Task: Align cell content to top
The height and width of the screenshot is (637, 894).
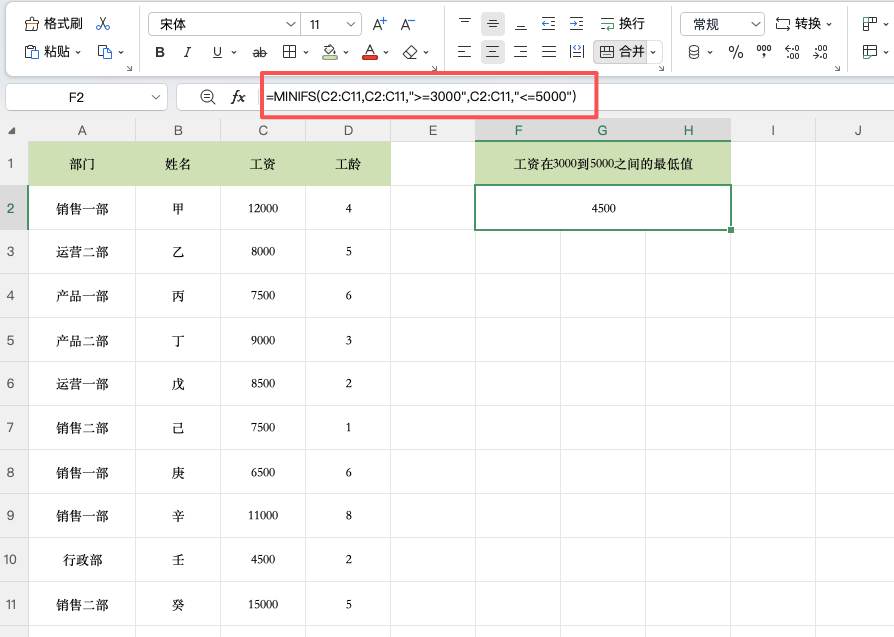Action: click(x=465, y=23)
